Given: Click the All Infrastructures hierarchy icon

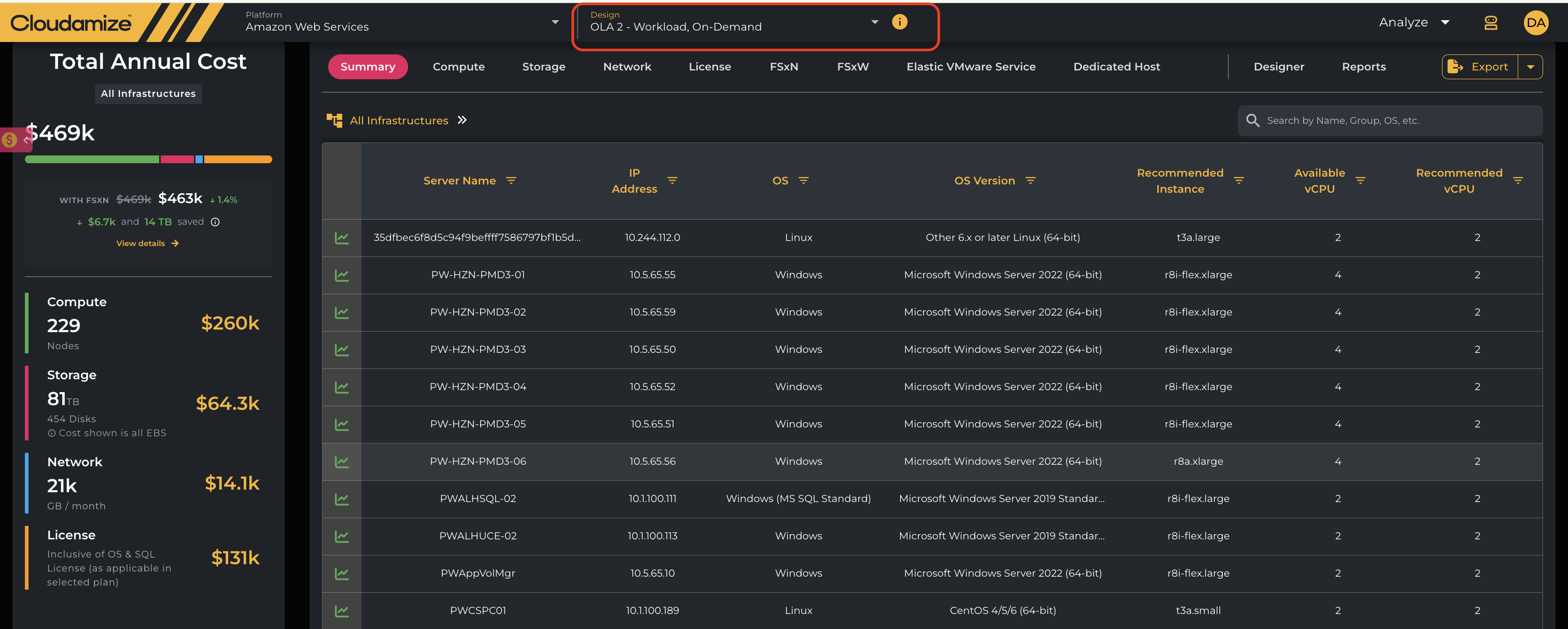Looking at the screenshot, I should pos(334,120).
